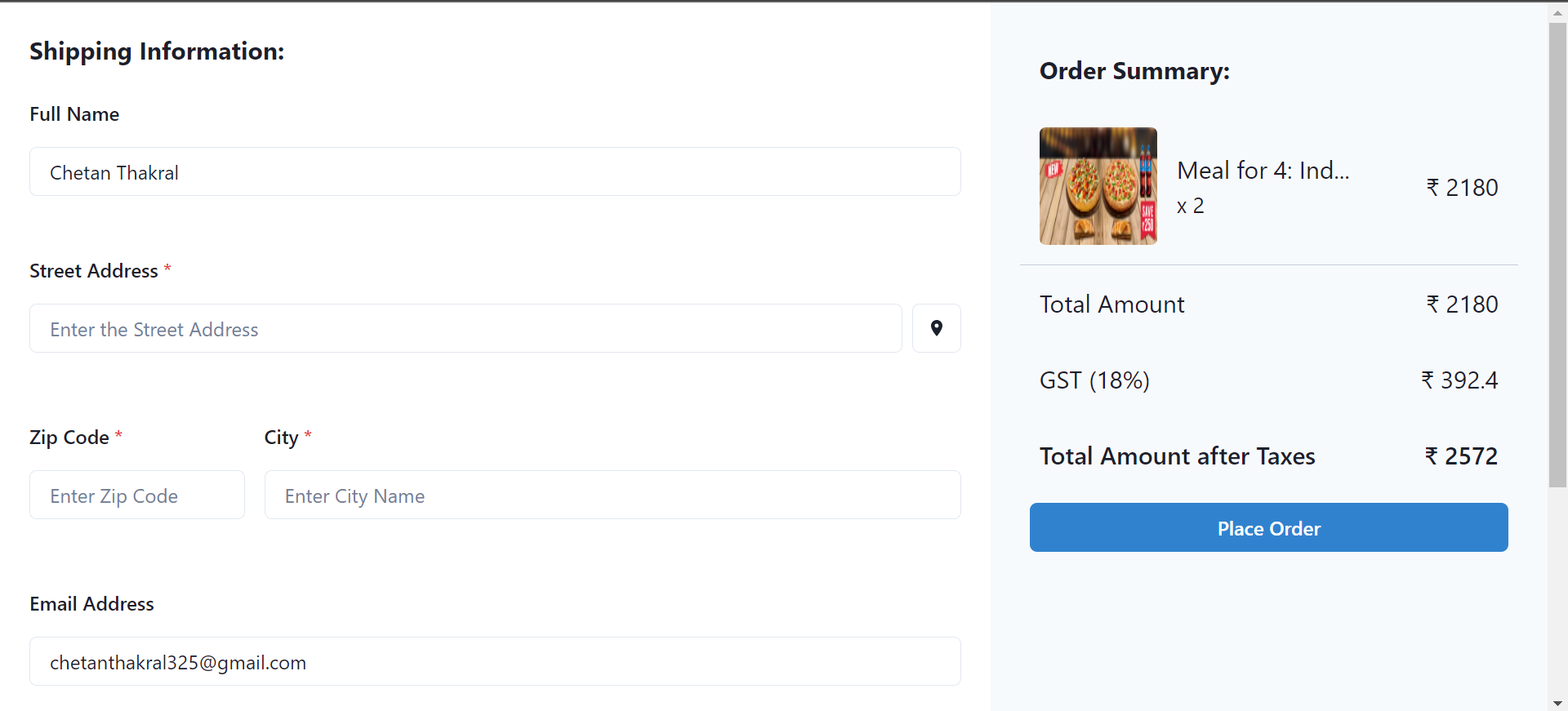Click the scroll up arrow of scrollbar
Image resolution: width=1568 pixels, height=711 pixels.
click(1557, 12)
